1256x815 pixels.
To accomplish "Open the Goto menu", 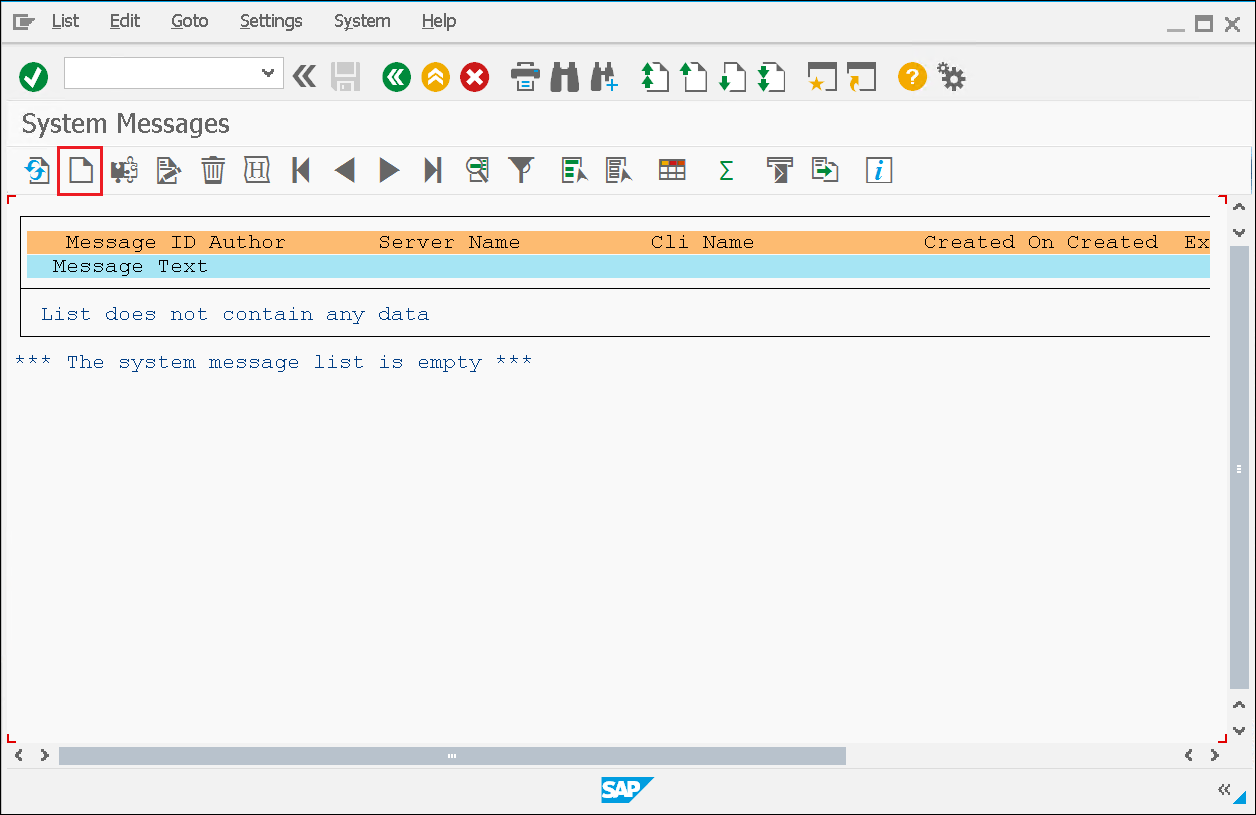I will tap(188, 20).
